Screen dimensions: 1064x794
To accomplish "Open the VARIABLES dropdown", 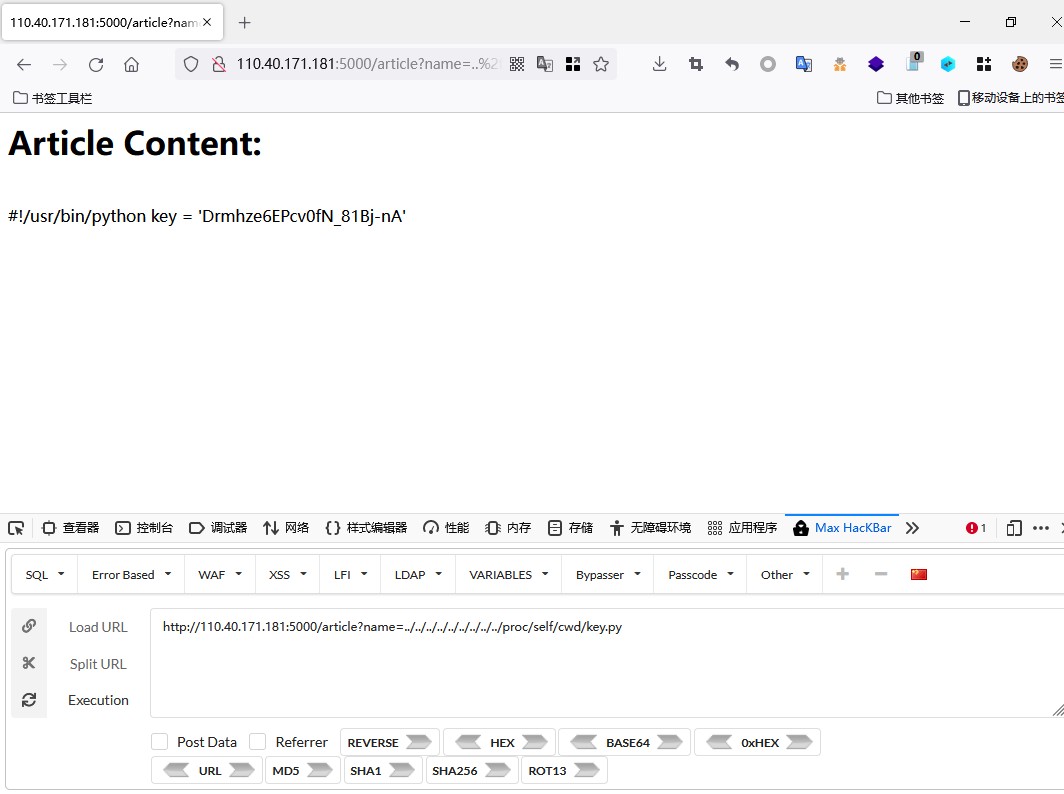I will click(508, 575).
